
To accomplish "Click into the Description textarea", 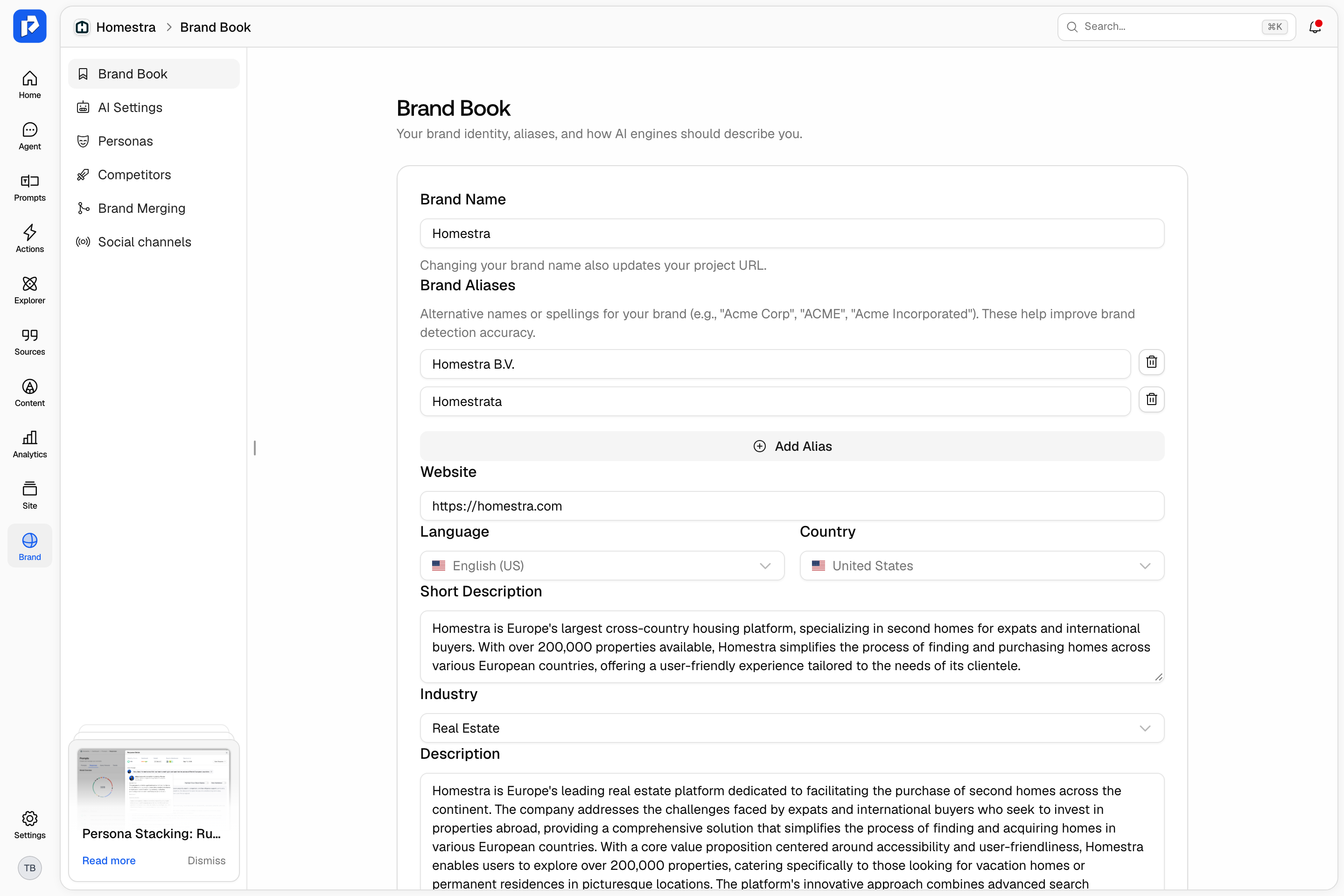I will (x=792, y=832).
